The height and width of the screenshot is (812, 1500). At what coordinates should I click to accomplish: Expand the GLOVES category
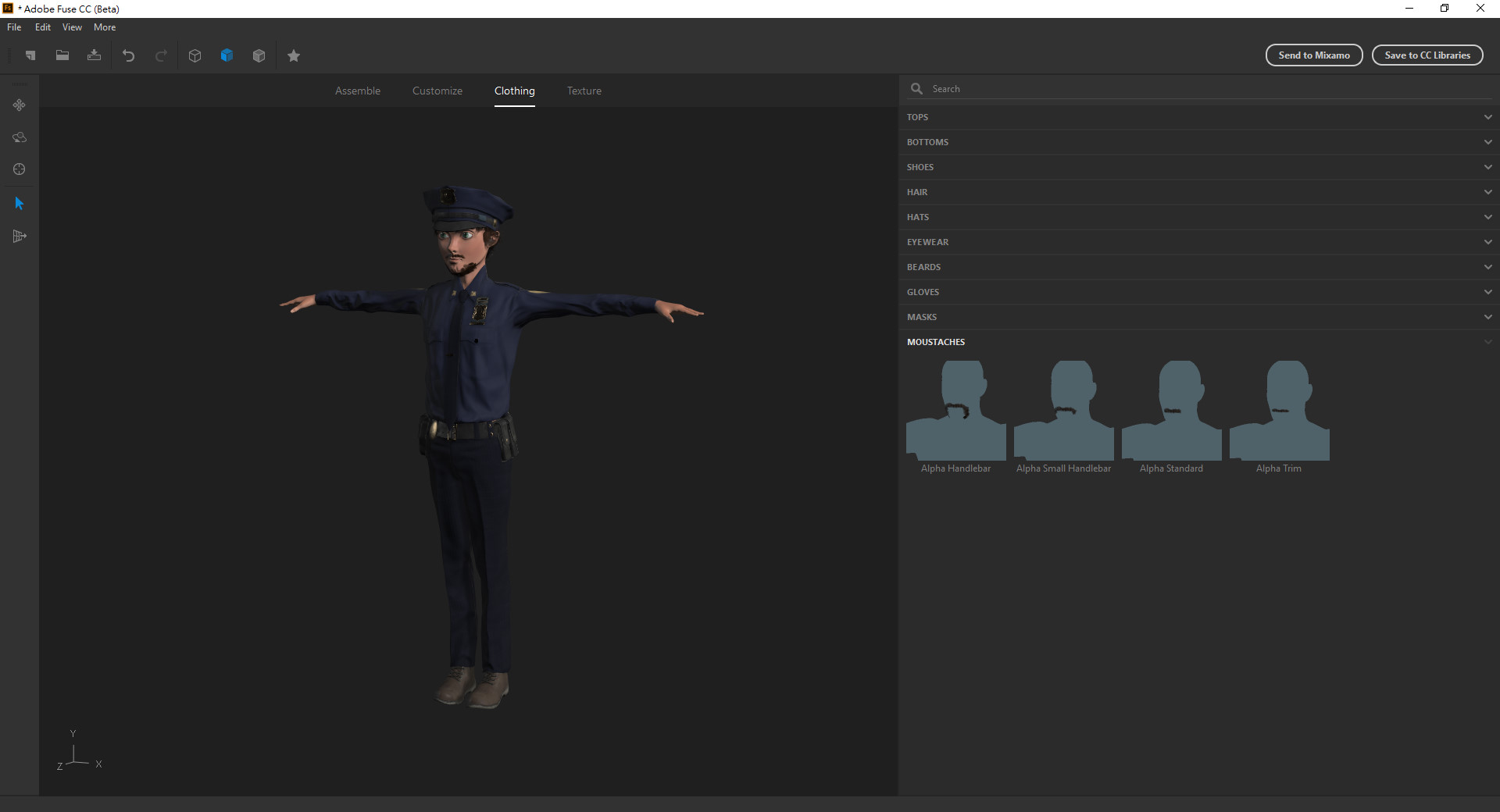coord(1199,292)
